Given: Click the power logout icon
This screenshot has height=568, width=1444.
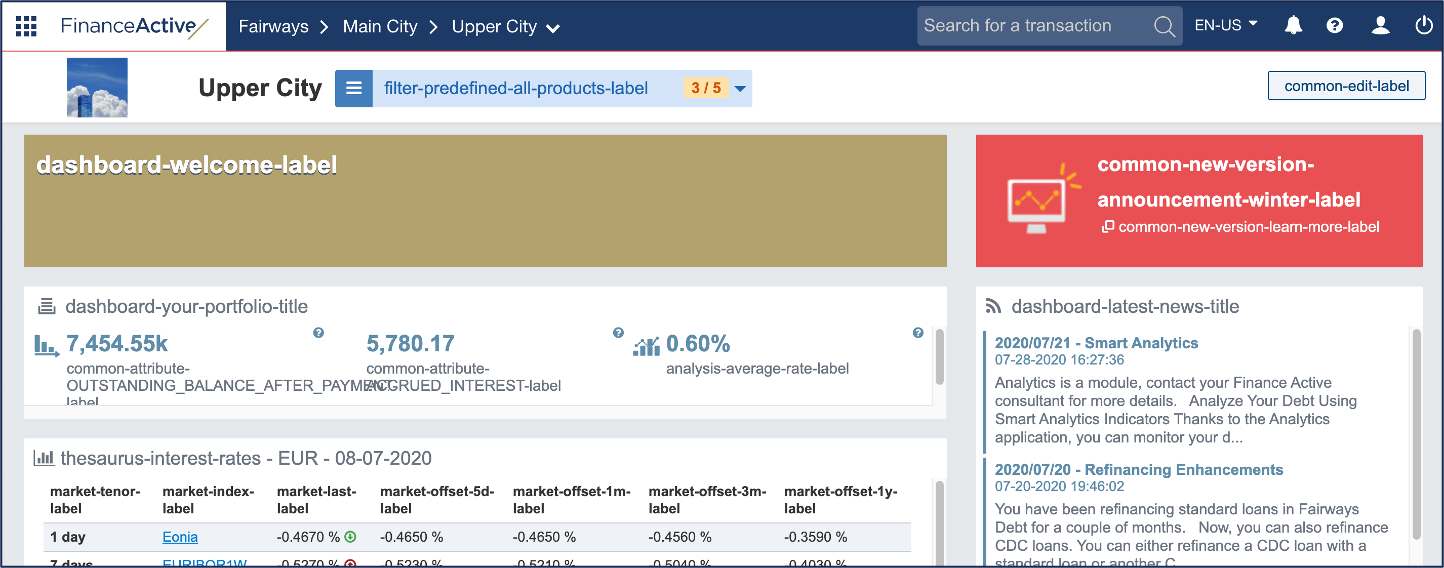Looking at the screenshot, I should click(1424, 26).
